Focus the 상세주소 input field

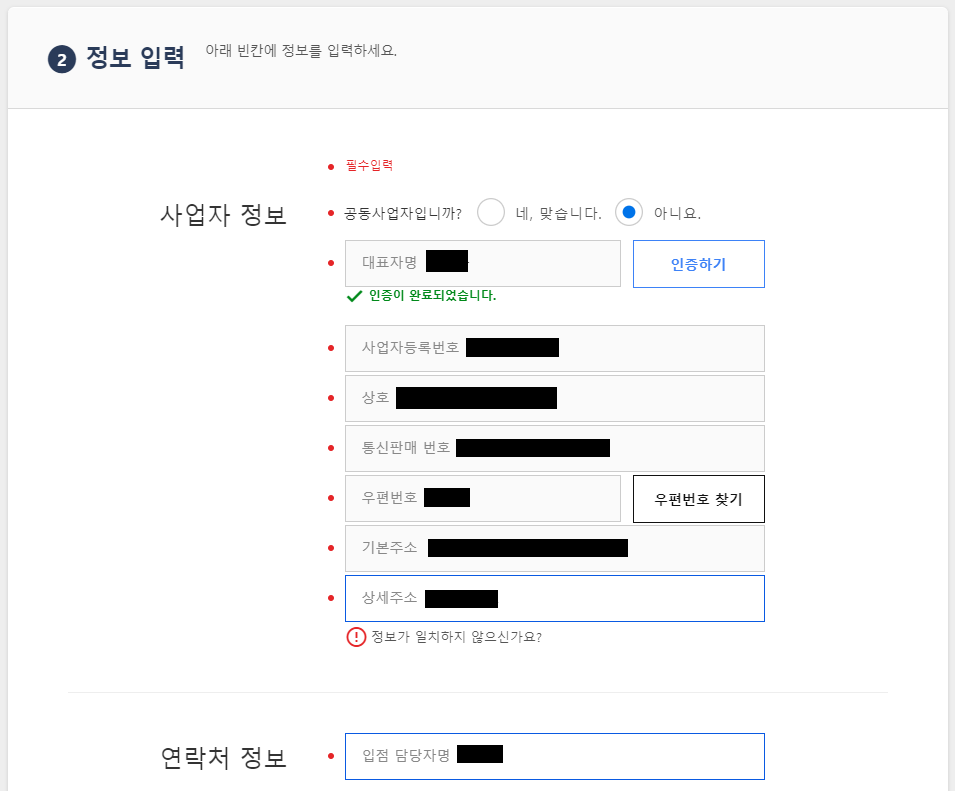tap(555, 599)
